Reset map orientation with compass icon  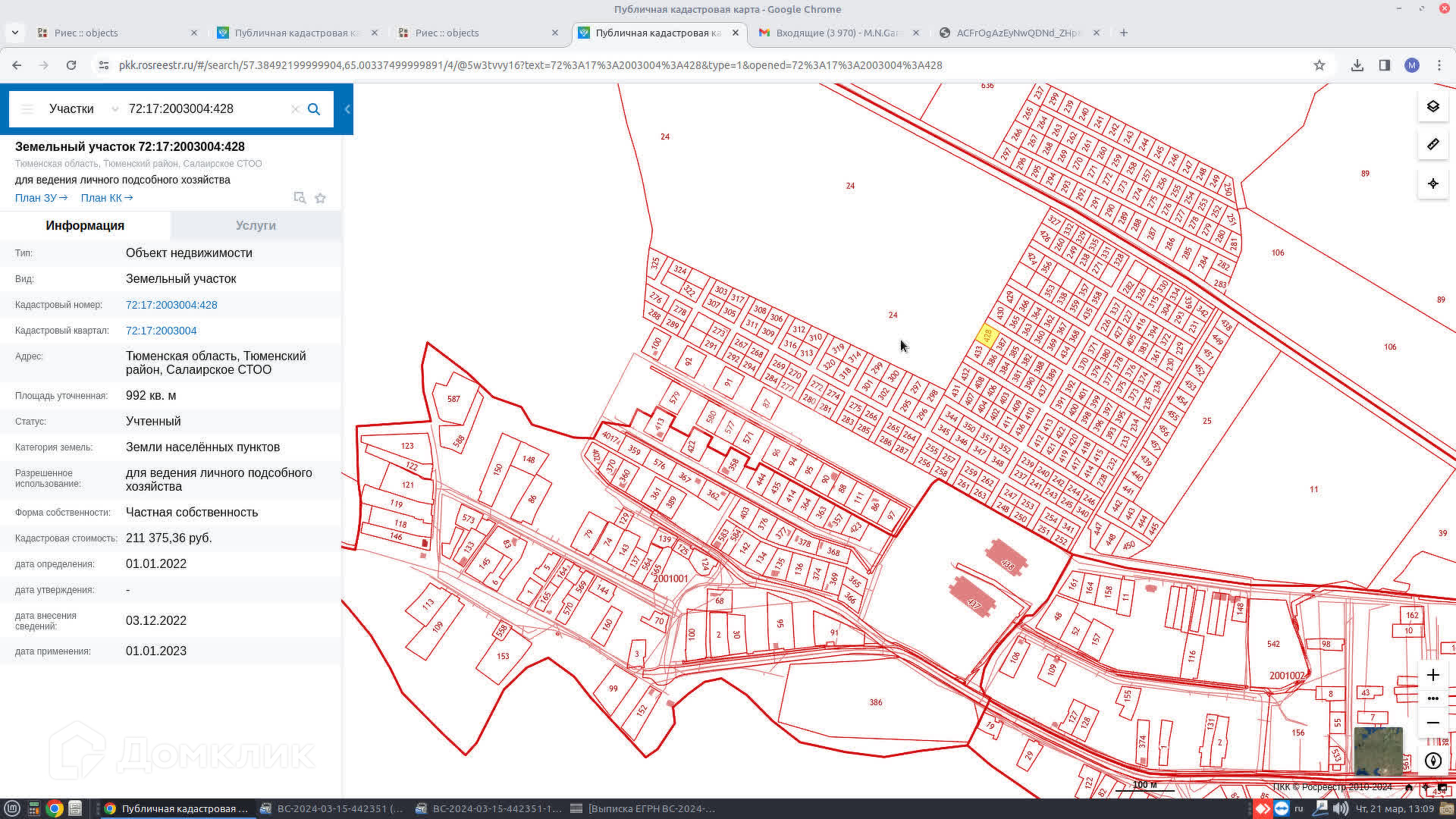[1432, 761]
